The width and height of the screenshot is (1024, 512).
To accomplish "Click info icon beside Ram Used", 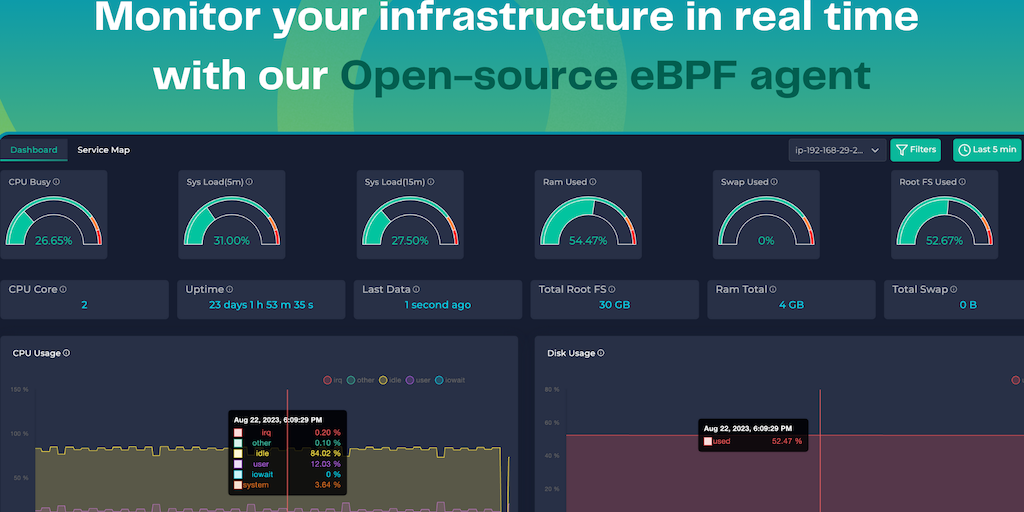I will pos(592,182).
